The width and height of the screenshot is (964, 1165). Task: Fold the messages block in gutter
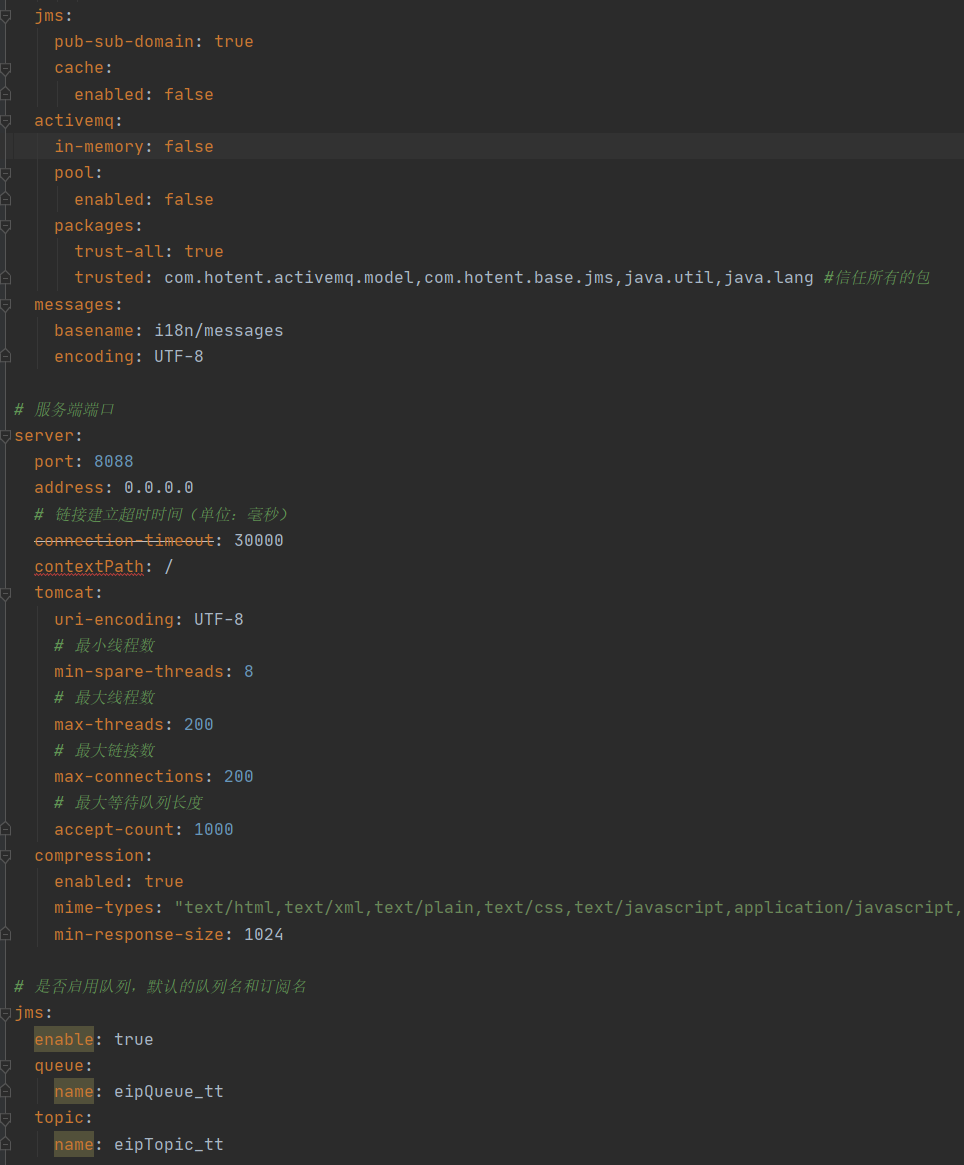coord(6,304)
